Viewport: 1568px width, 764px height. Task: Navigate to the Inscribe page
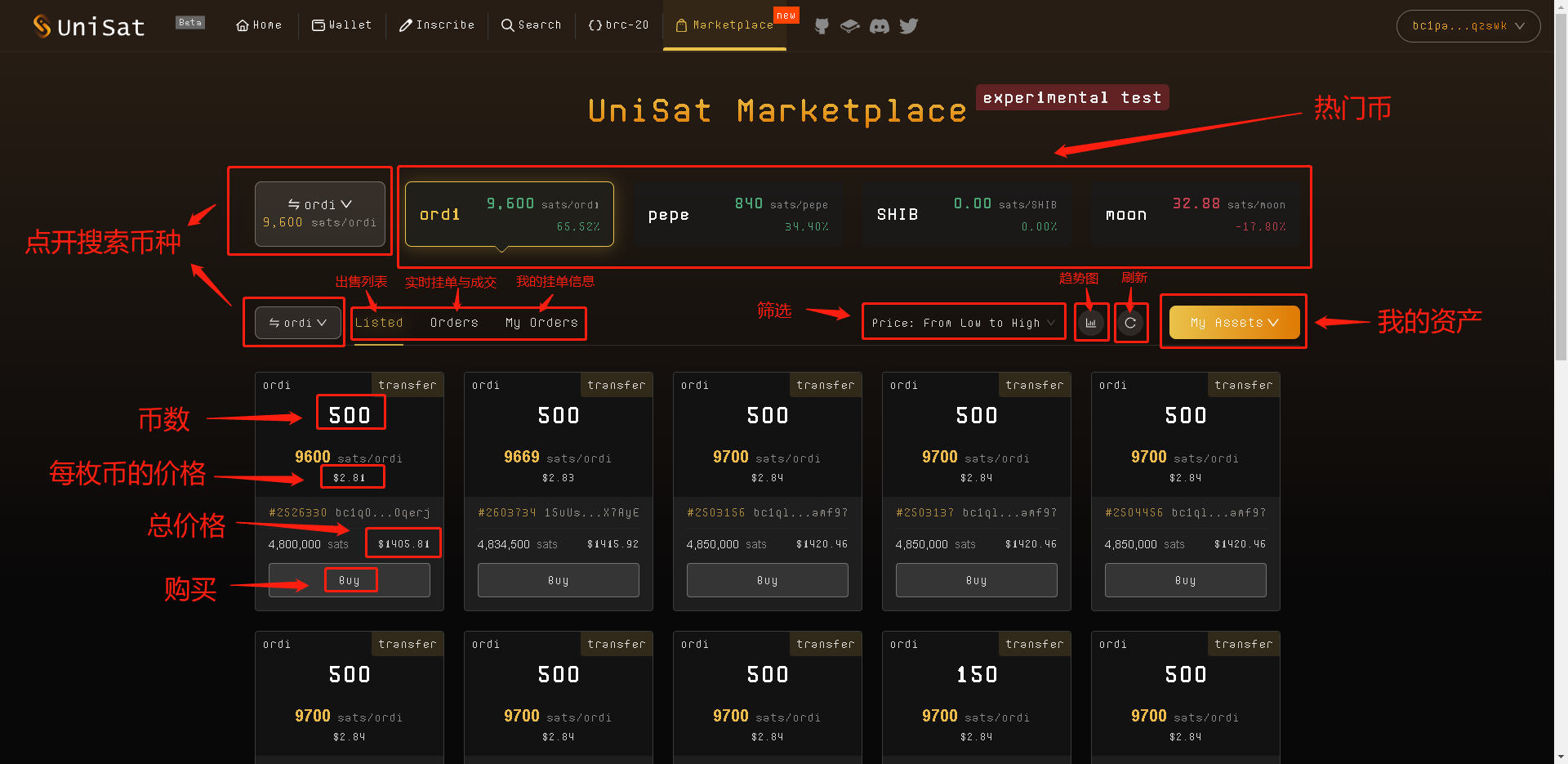[437, 25]
